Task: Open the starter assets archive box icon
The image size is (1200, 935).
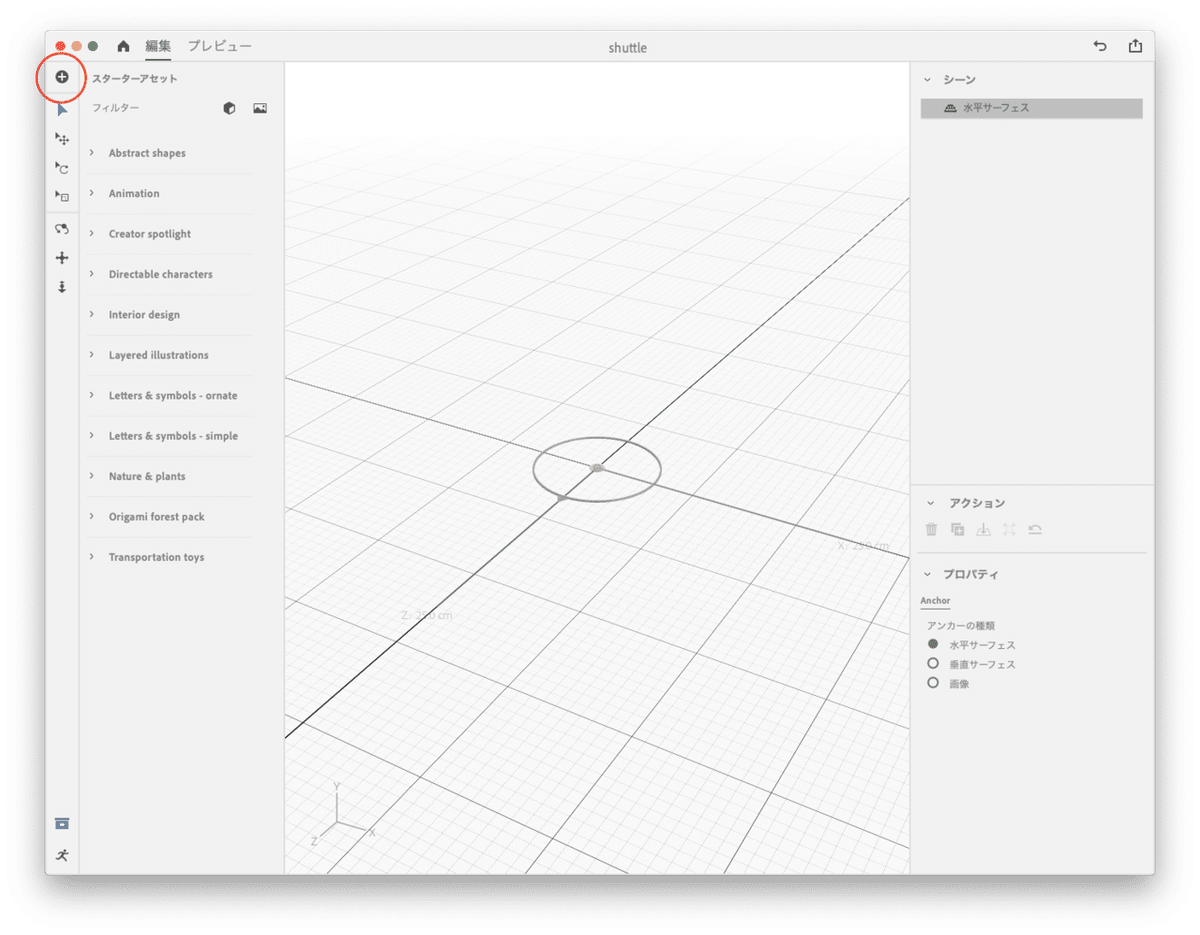Action: coord(62,823)
